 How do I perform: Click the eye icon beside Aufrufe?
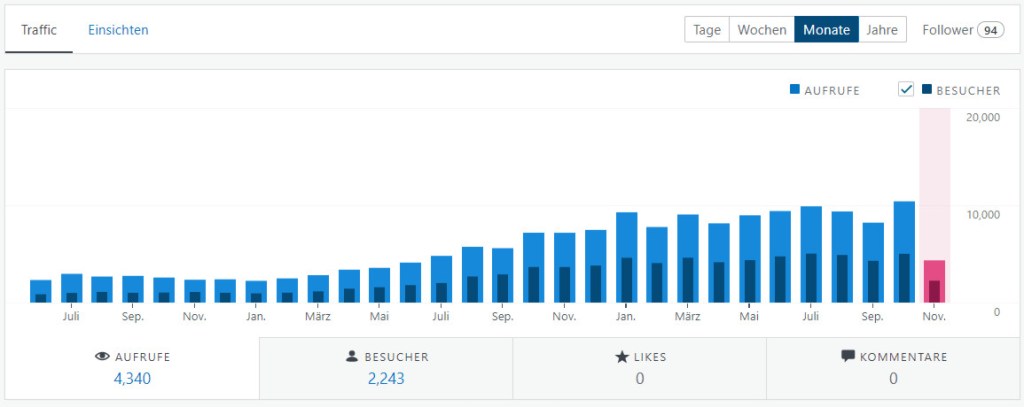click(102, 356)
